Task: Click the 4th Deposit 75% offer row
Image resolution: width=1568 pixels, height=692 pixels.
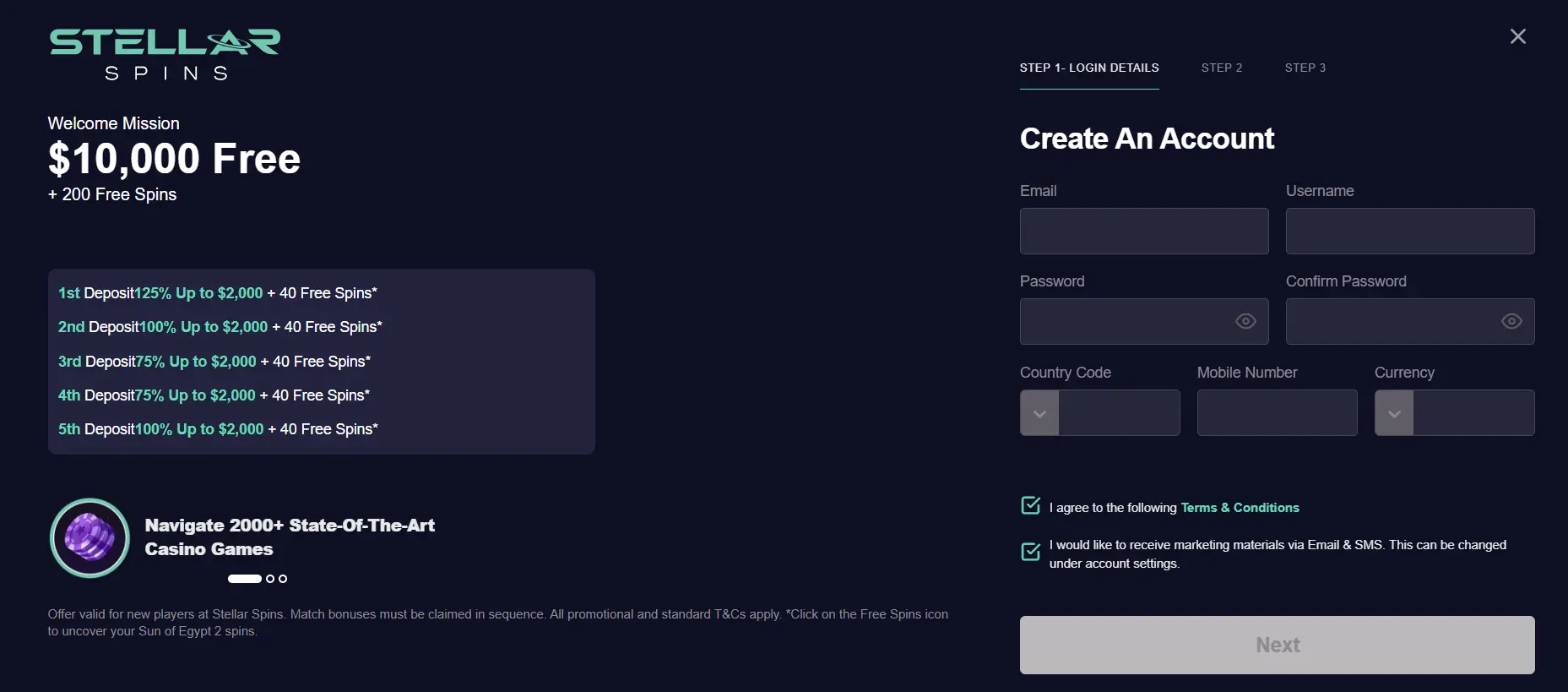Action: [x=214, y=395]
